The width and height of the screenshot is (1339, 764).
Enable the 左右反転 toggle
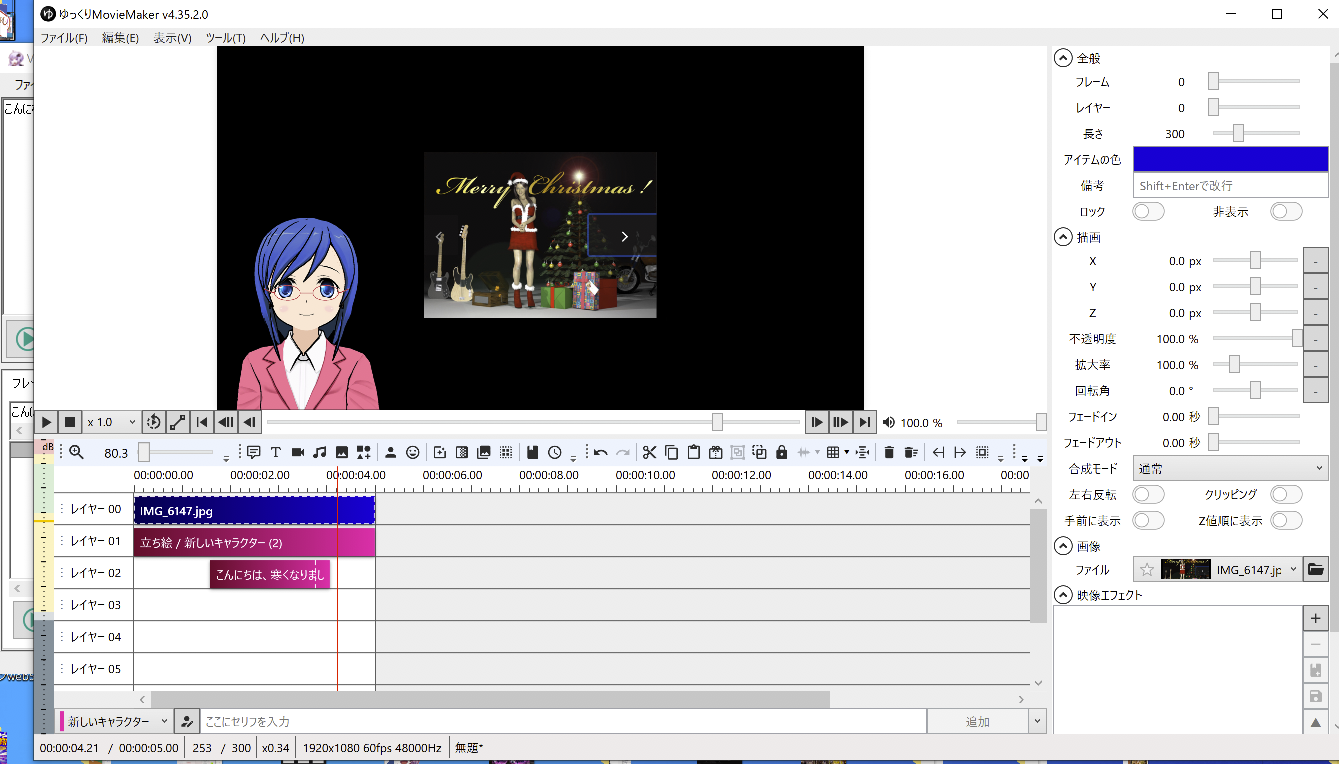click(x=1148, y=494)
